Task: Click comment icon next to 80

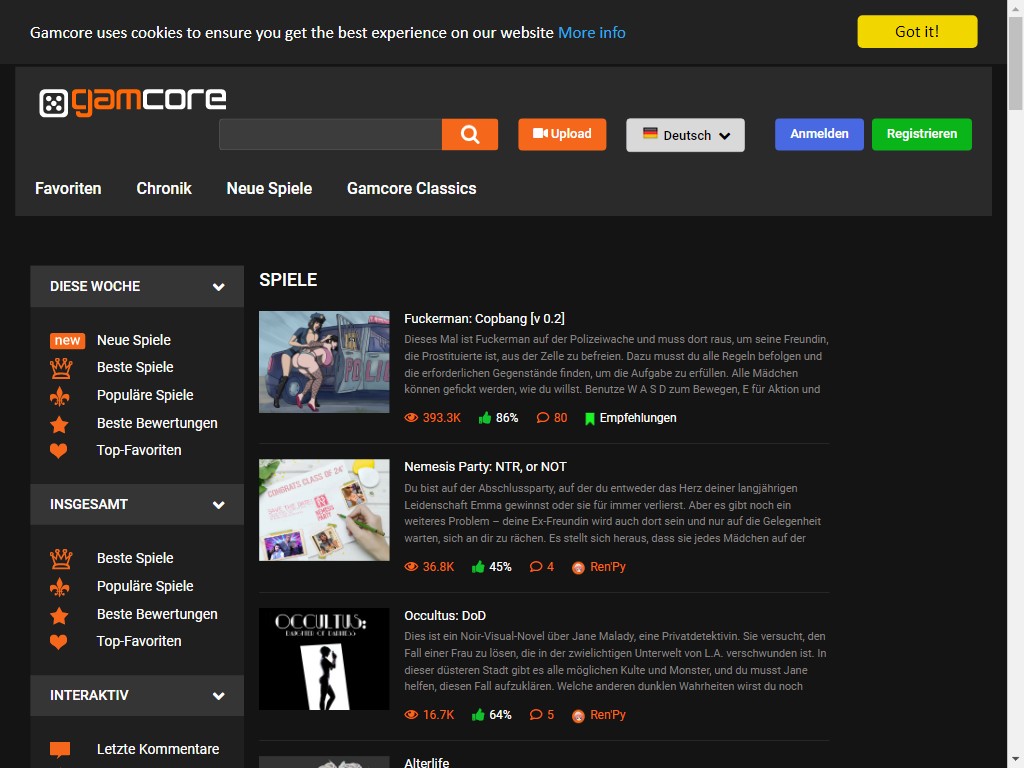Action: click(543, 418)
